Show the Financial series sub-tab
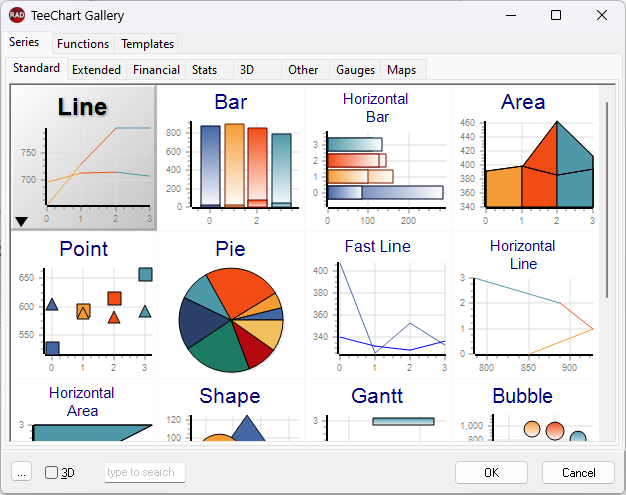626x495 pixels. point(156,70)
